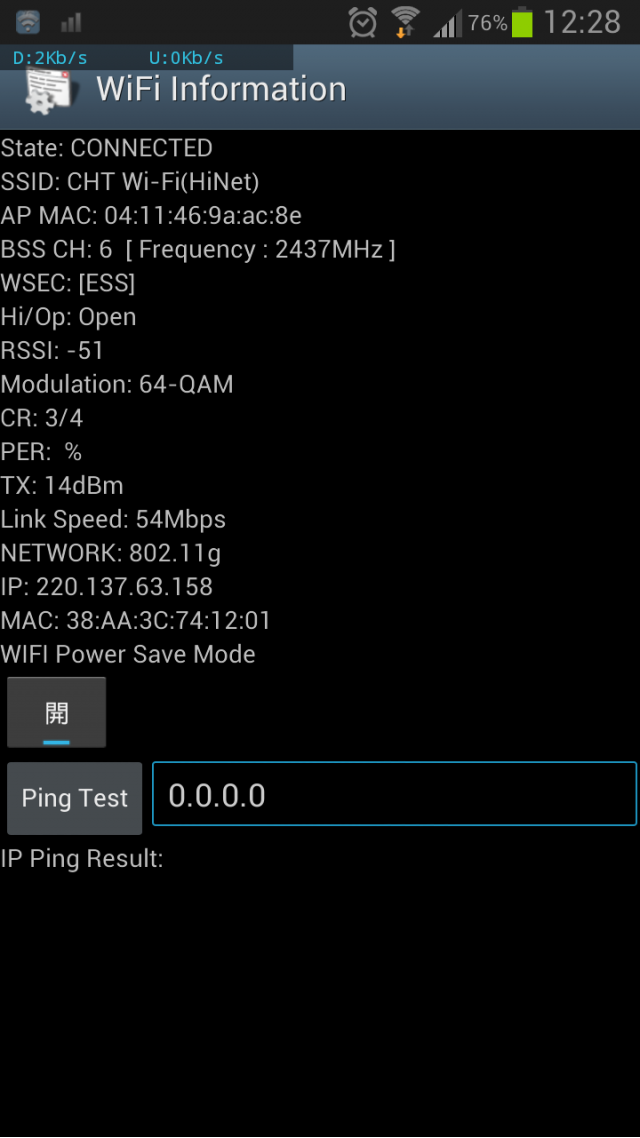Tap the upload speed U:0Kb/s indicator

tap(186, 58)
